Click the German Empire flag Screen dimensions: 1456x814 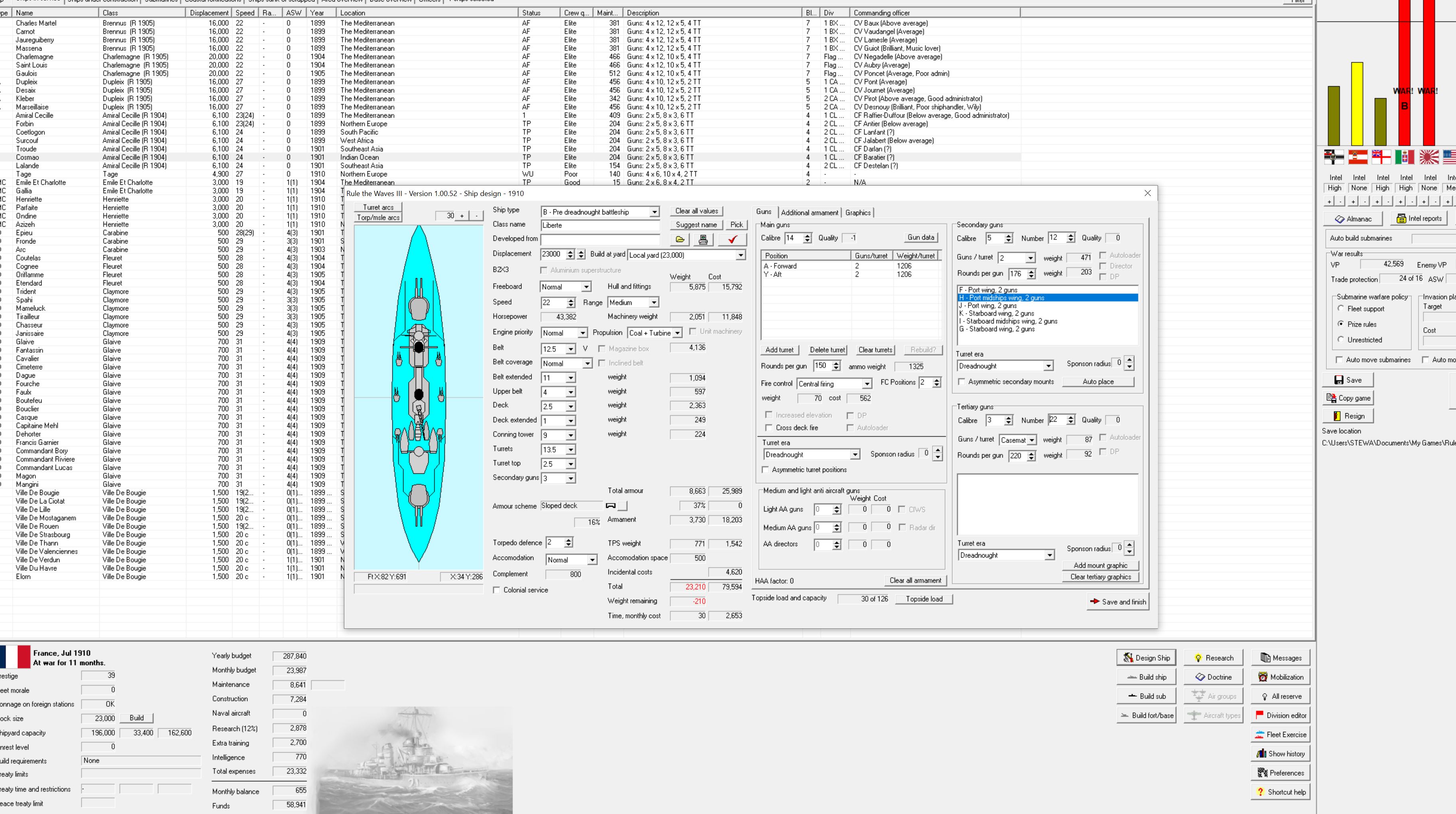pyautogui.click(x=1334, y=156)
